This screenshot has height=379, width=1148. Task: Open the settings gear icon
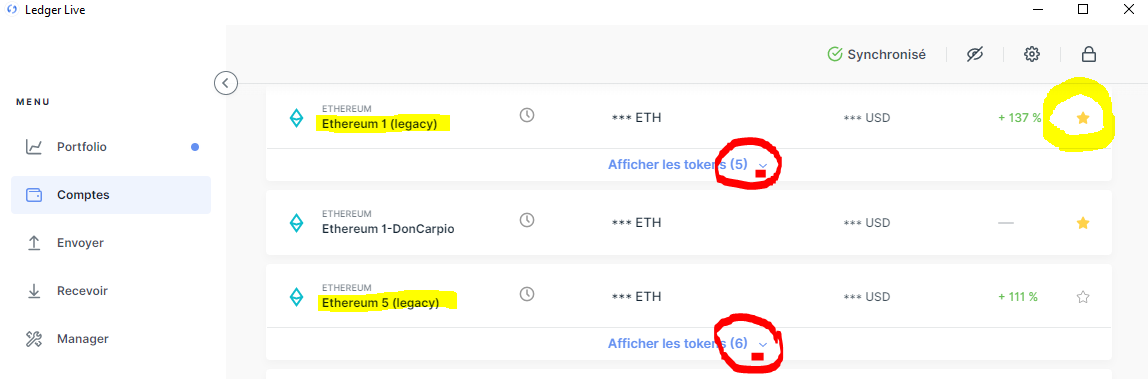[x=1032, y=54]
